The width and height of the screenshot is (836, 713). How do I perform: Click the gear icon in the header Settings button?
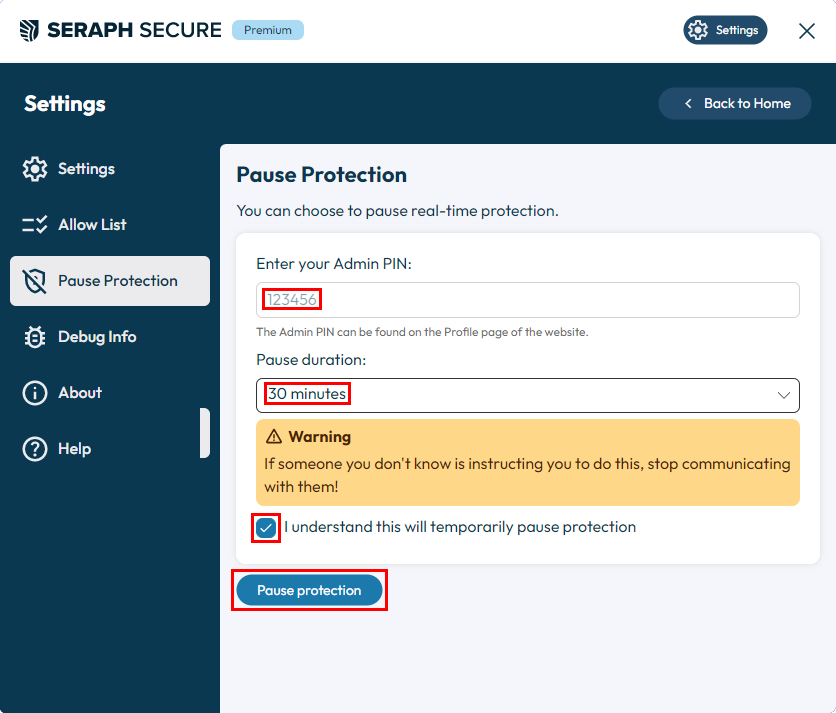point(698,30)
